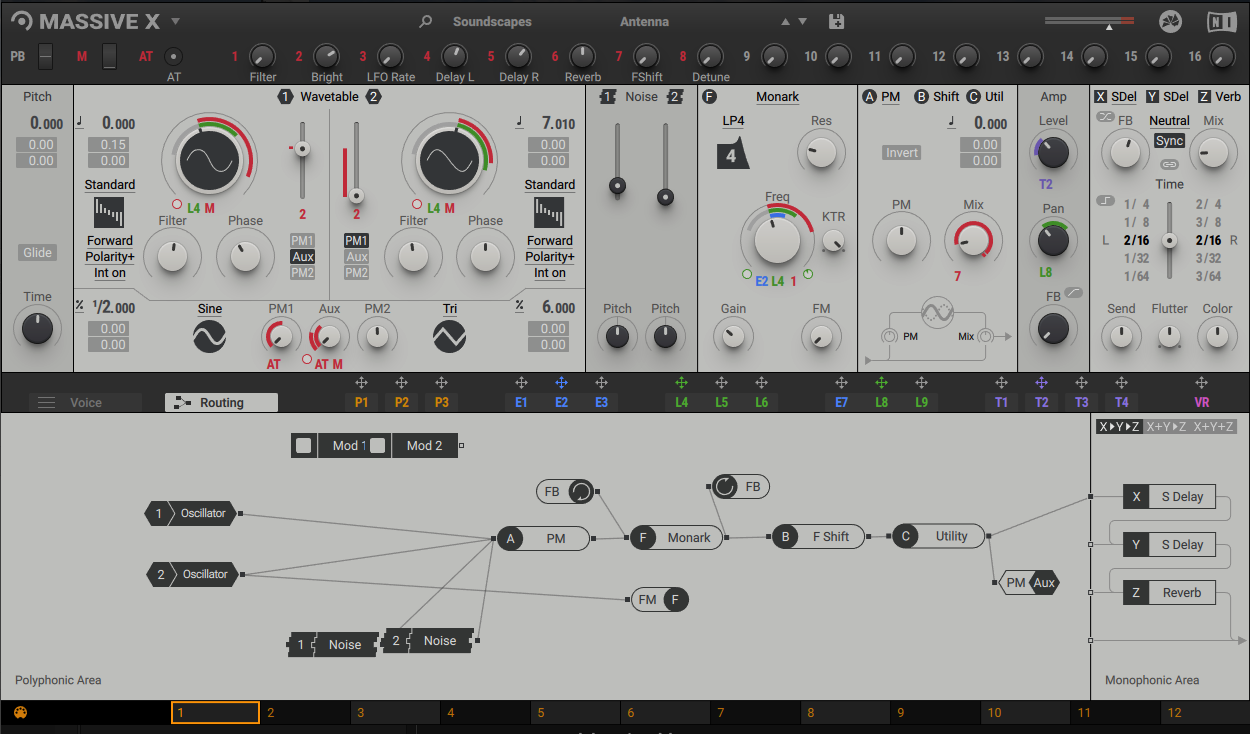
Task: Click the Wavetable oscillator 1 level slider
Action: tap(301, 149)
